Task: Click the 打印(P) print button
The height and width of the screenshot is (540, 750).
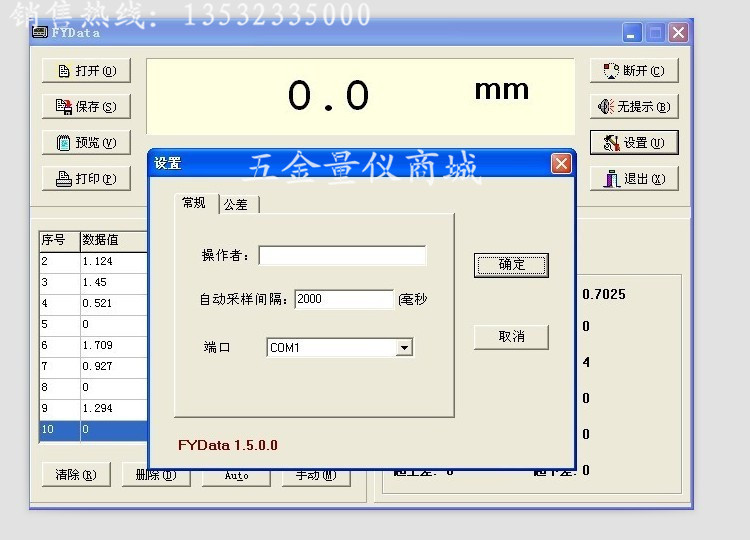Action: point(86,179)
